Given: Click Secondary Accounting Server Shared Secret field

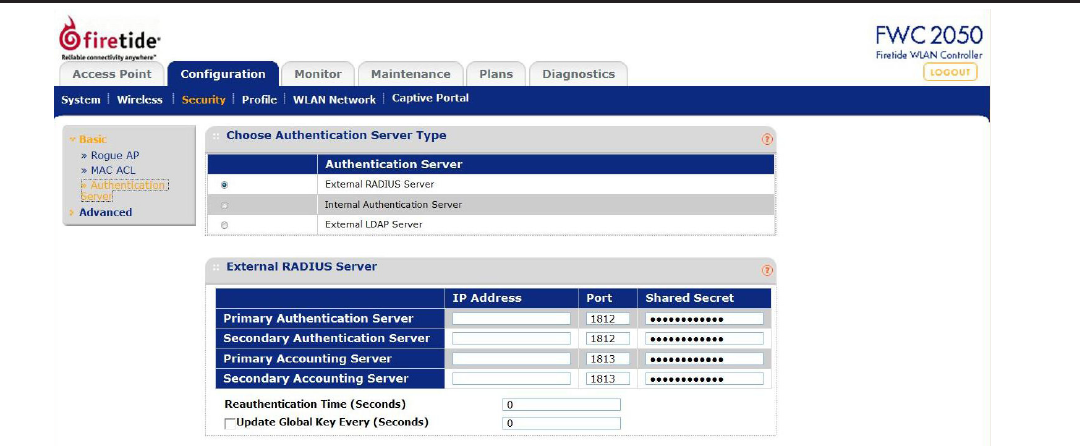Looking at the screenshot, I should (x=705, y=379).
